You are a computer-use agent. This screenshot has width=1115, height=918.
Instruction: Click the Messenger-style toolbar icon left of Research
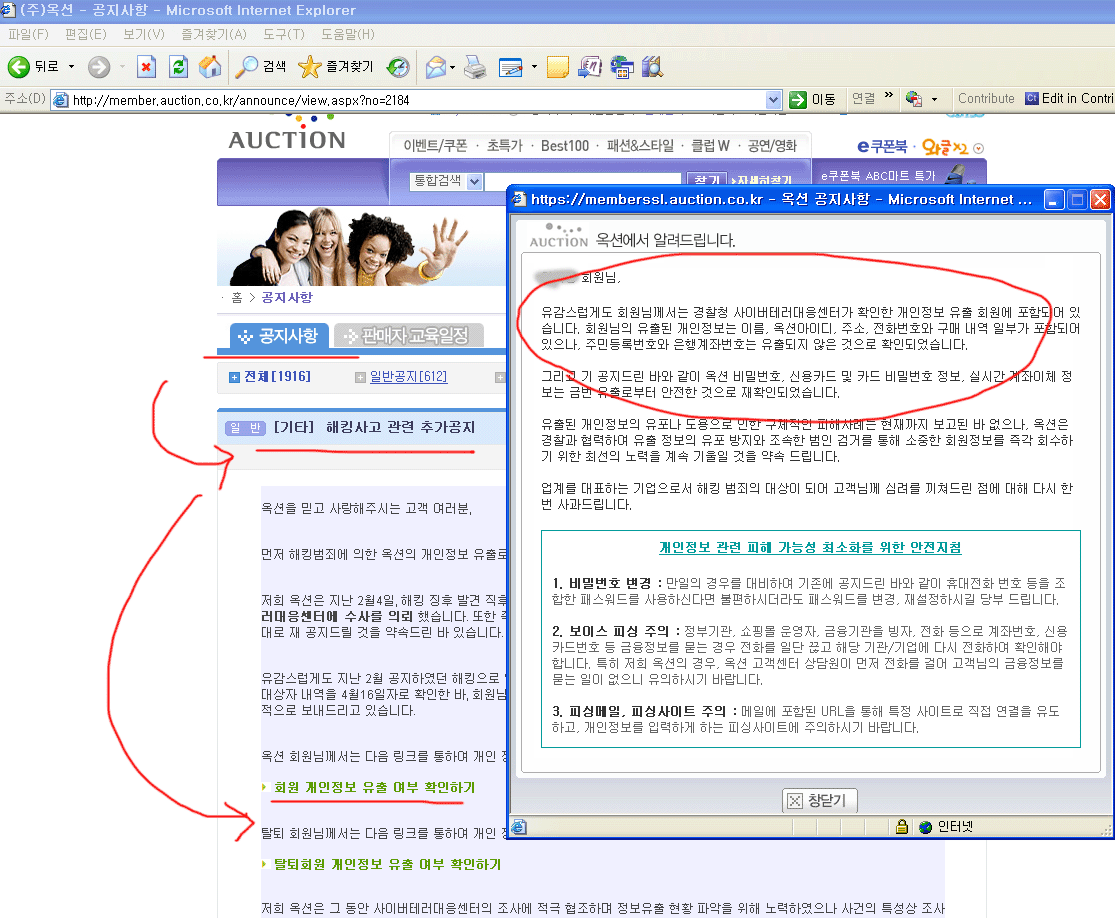[589, 67]
